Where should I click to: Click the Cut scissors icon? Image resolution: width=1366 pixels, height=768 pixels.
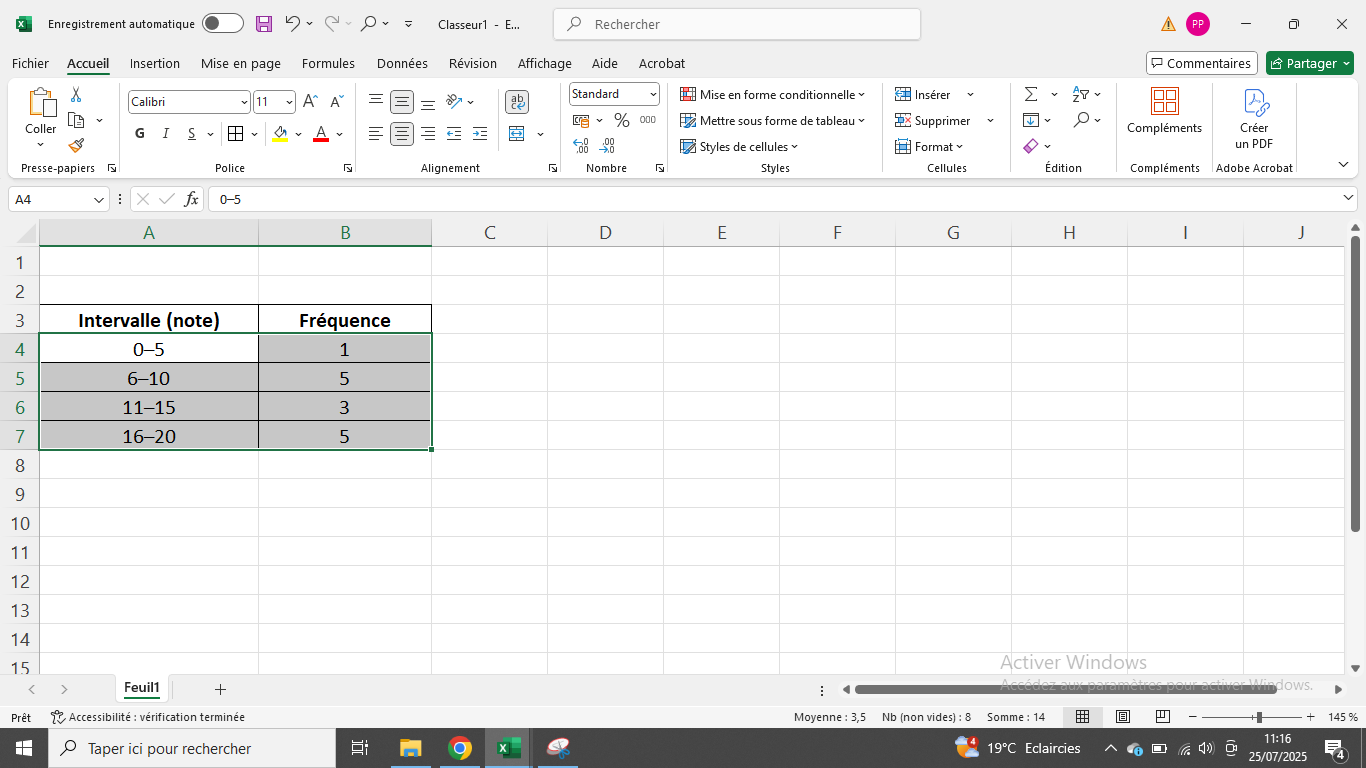point(76,95)
